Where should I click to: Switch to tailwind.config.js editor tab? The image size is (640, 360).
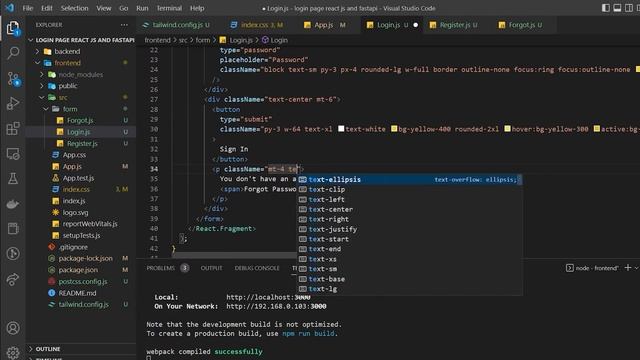point(177,25)
